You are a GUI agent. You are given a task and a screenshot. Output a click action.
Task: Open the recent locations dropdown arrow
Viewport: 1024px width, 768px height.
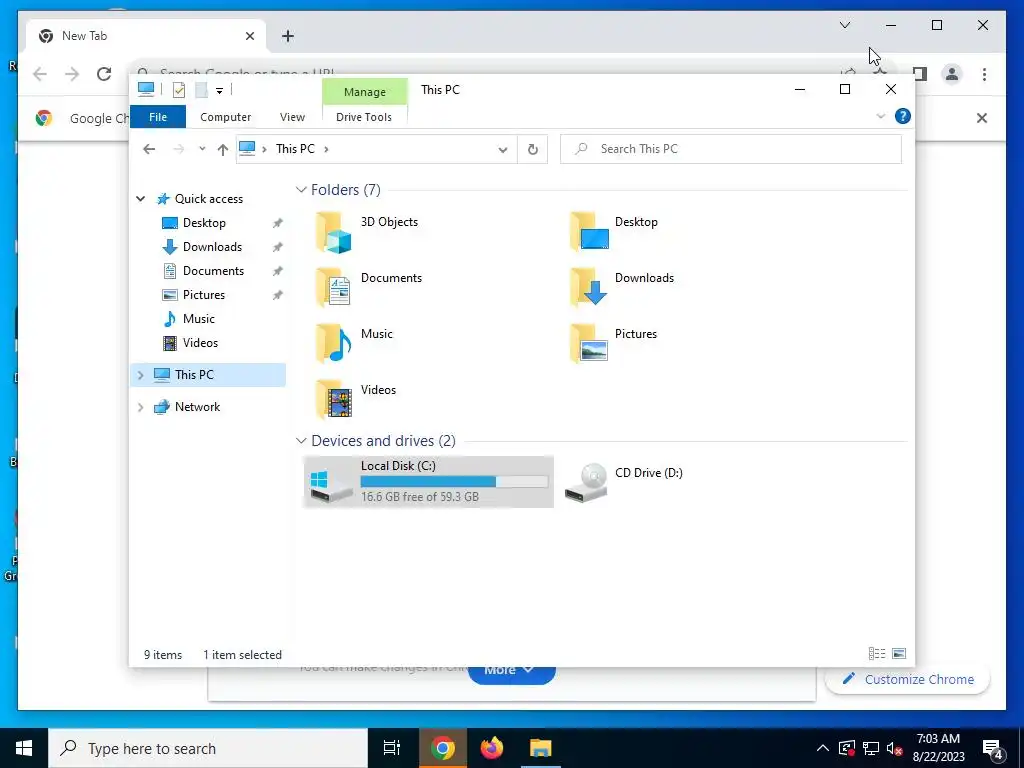click(202, 149)
